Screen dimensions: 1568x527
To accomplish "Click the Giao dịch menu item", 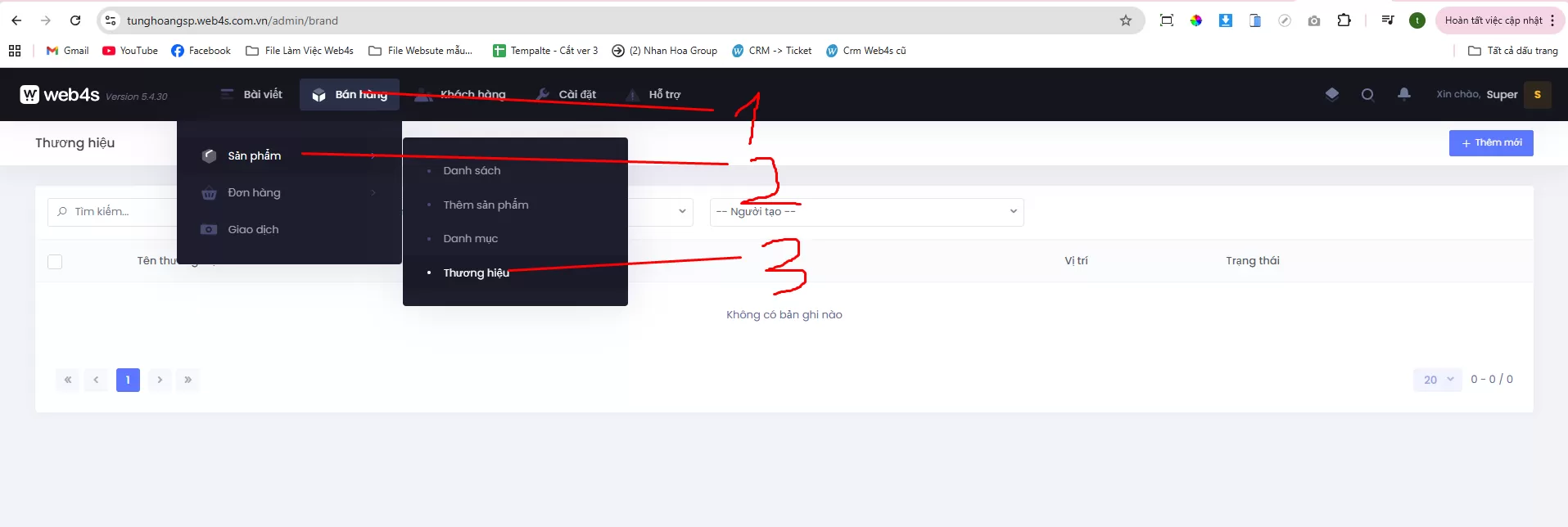I will coord(253,230).
